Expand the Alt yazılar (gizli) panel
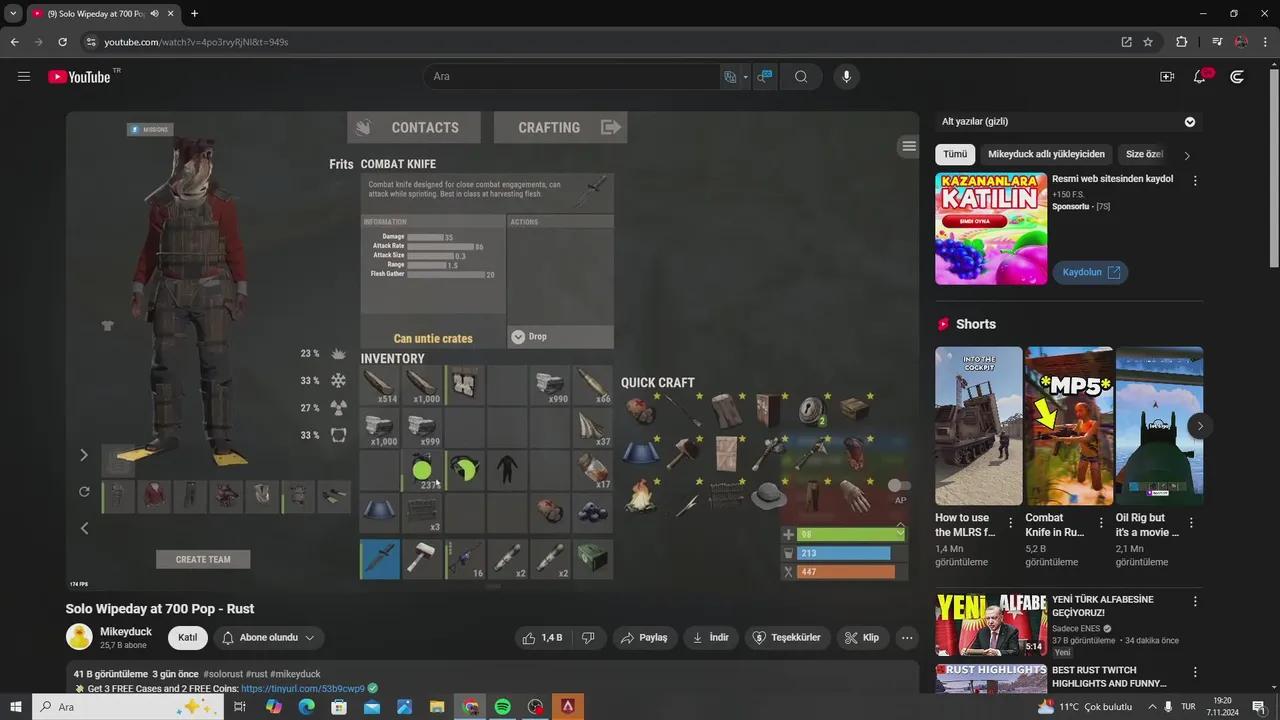1280x720 pixels. [1190, 122]
